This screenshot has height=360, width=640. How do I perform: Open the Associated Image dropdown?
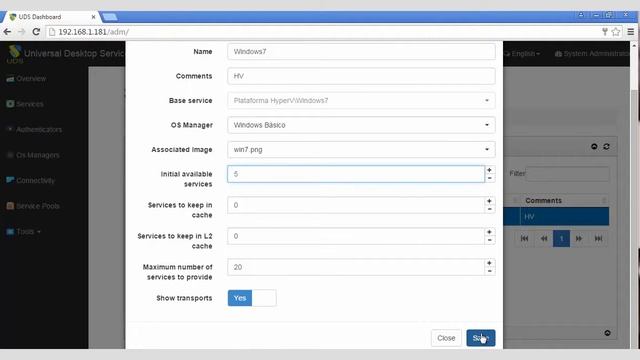click(x=361, y=149)
